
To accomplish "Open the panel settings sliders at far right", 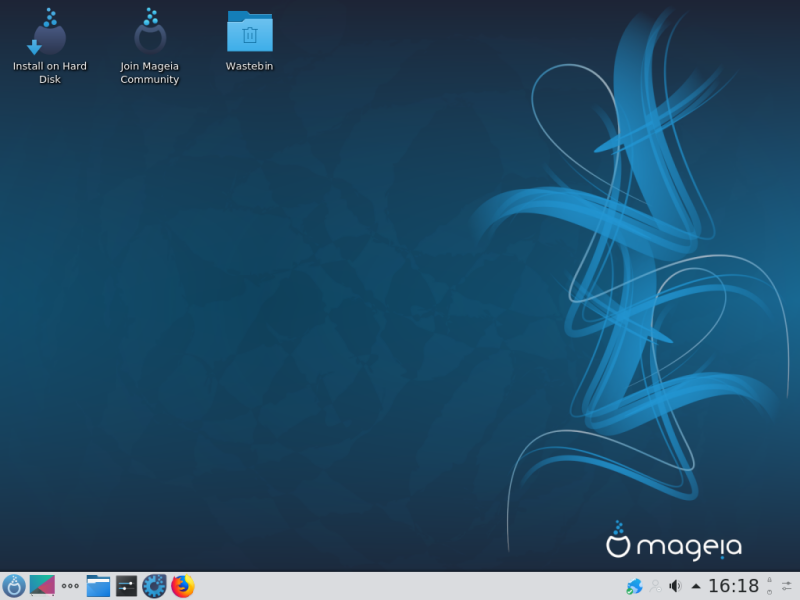I will (x=787, y=586).
